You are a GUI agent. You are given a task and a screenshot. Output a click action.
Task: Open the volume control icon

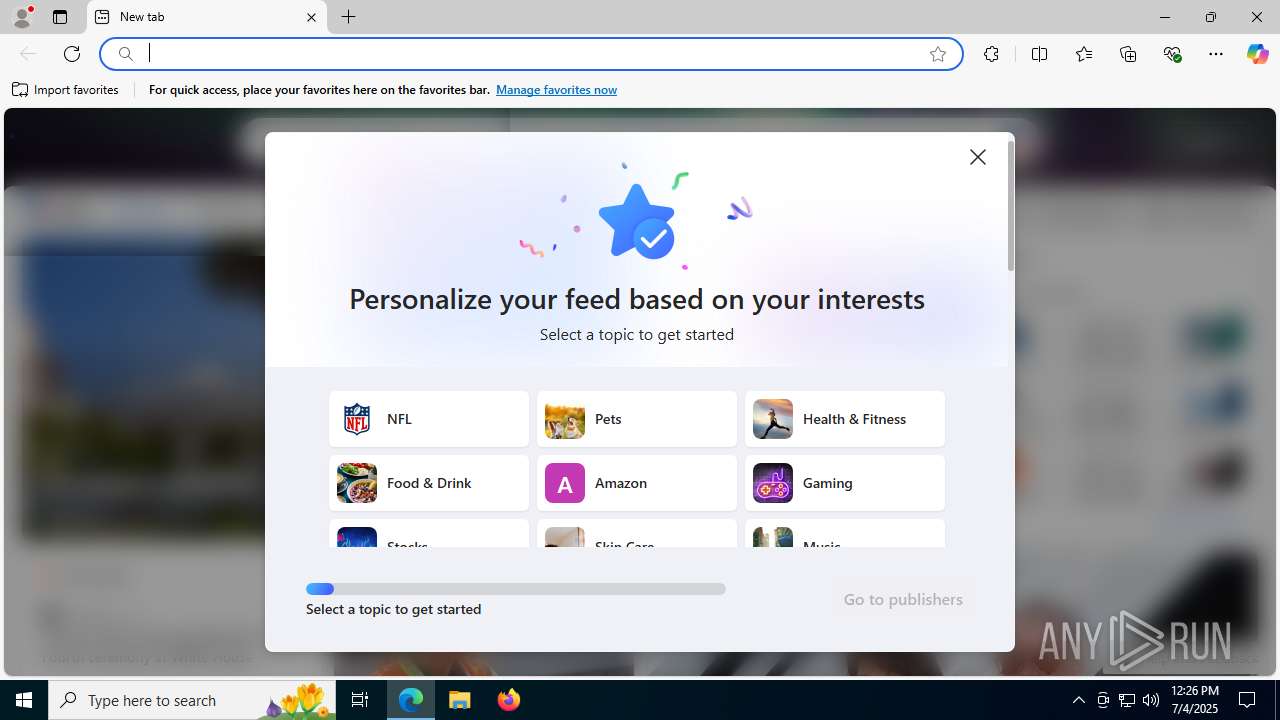tap(1151, 700)
